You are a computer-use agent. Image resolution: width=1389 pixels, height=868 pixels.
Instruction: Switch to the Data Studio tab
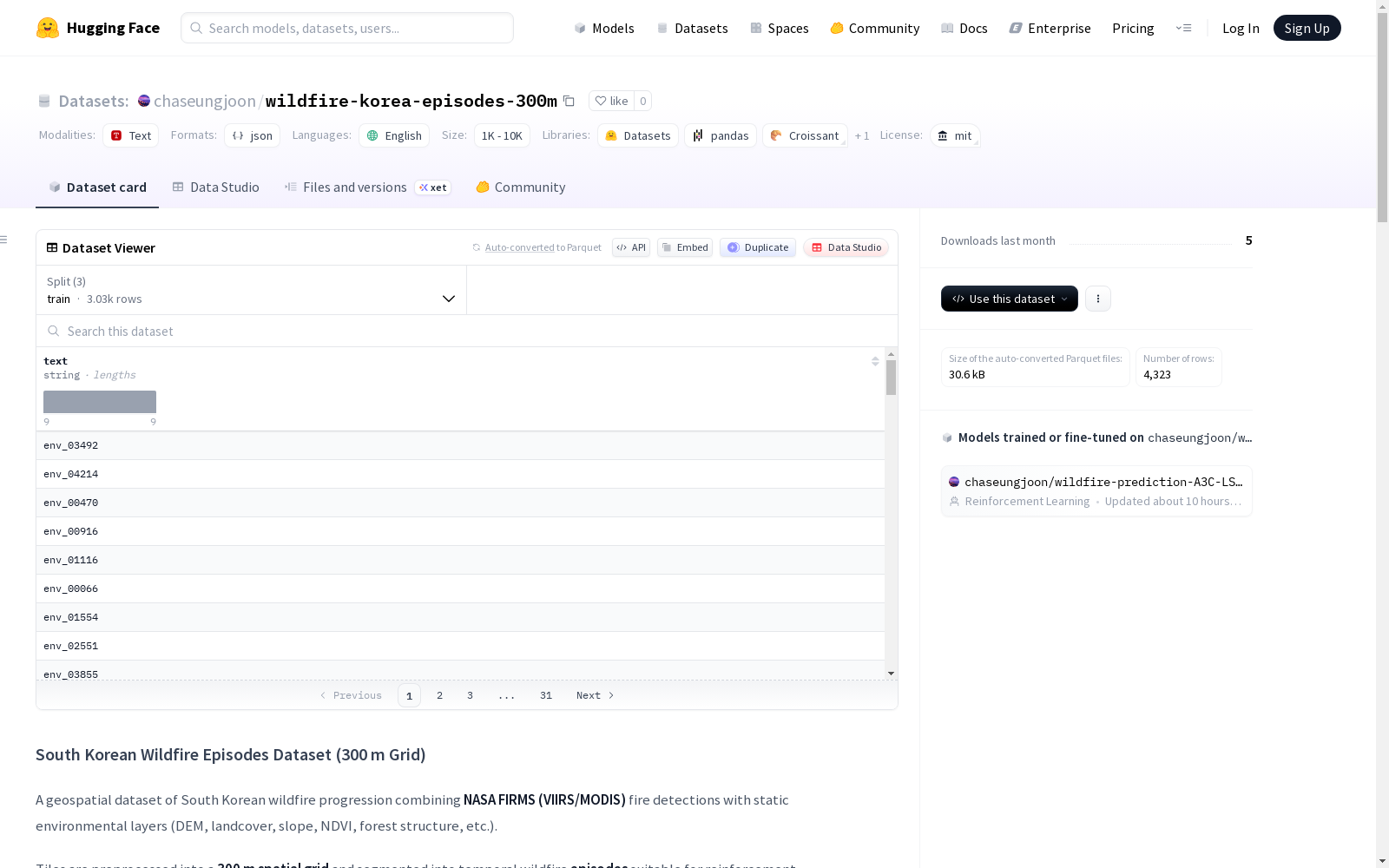pos(216,187)
